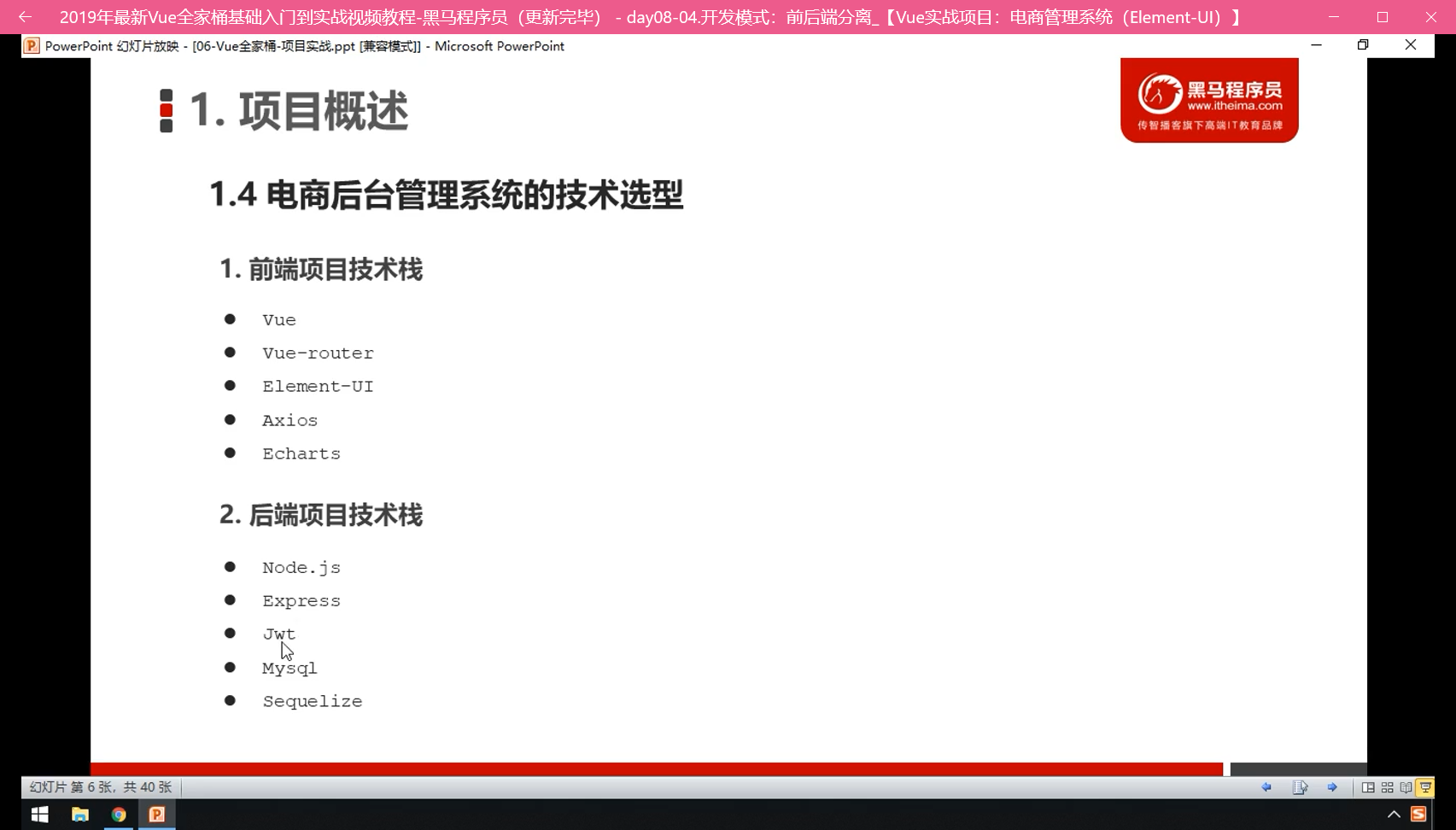Click the PowerPoint icon in the window title bar
This screenshot has height=830, width=1456.
click(32, 46)
